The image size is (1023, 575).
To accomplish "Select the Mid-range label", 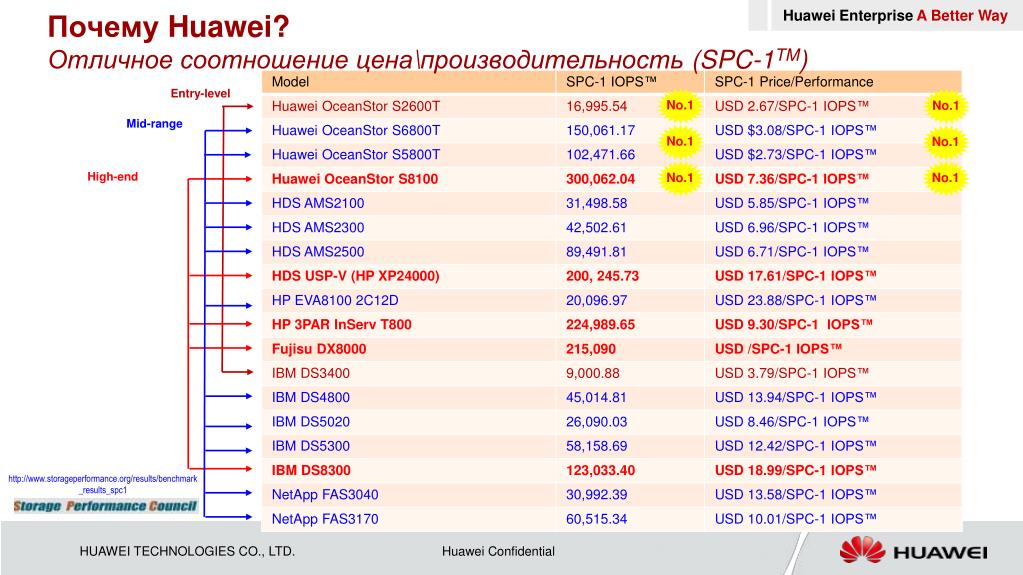I will [155, 123].
